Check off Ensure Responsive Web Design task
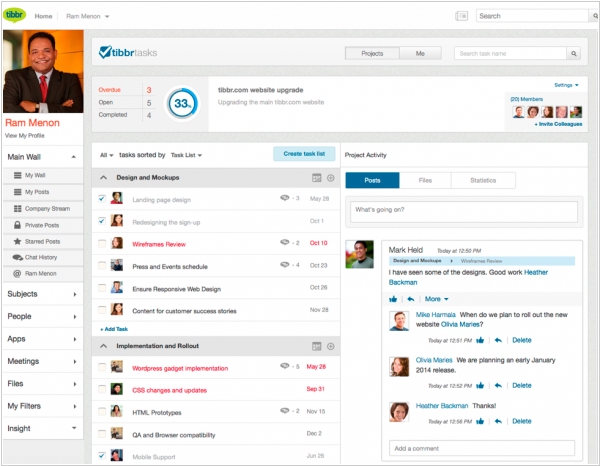This screenshot has height=466, width=600. [102, 288]
